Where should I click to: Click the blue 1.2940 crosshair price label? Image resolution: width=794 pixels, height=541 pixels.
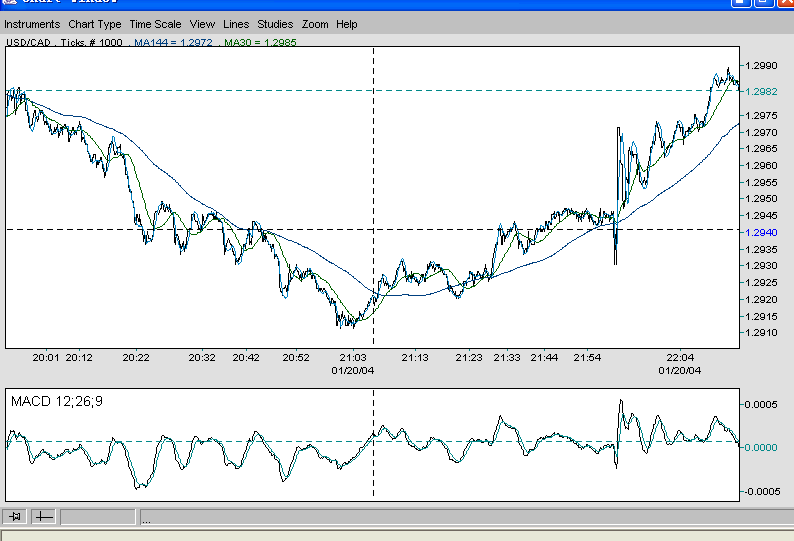(761, 233)
